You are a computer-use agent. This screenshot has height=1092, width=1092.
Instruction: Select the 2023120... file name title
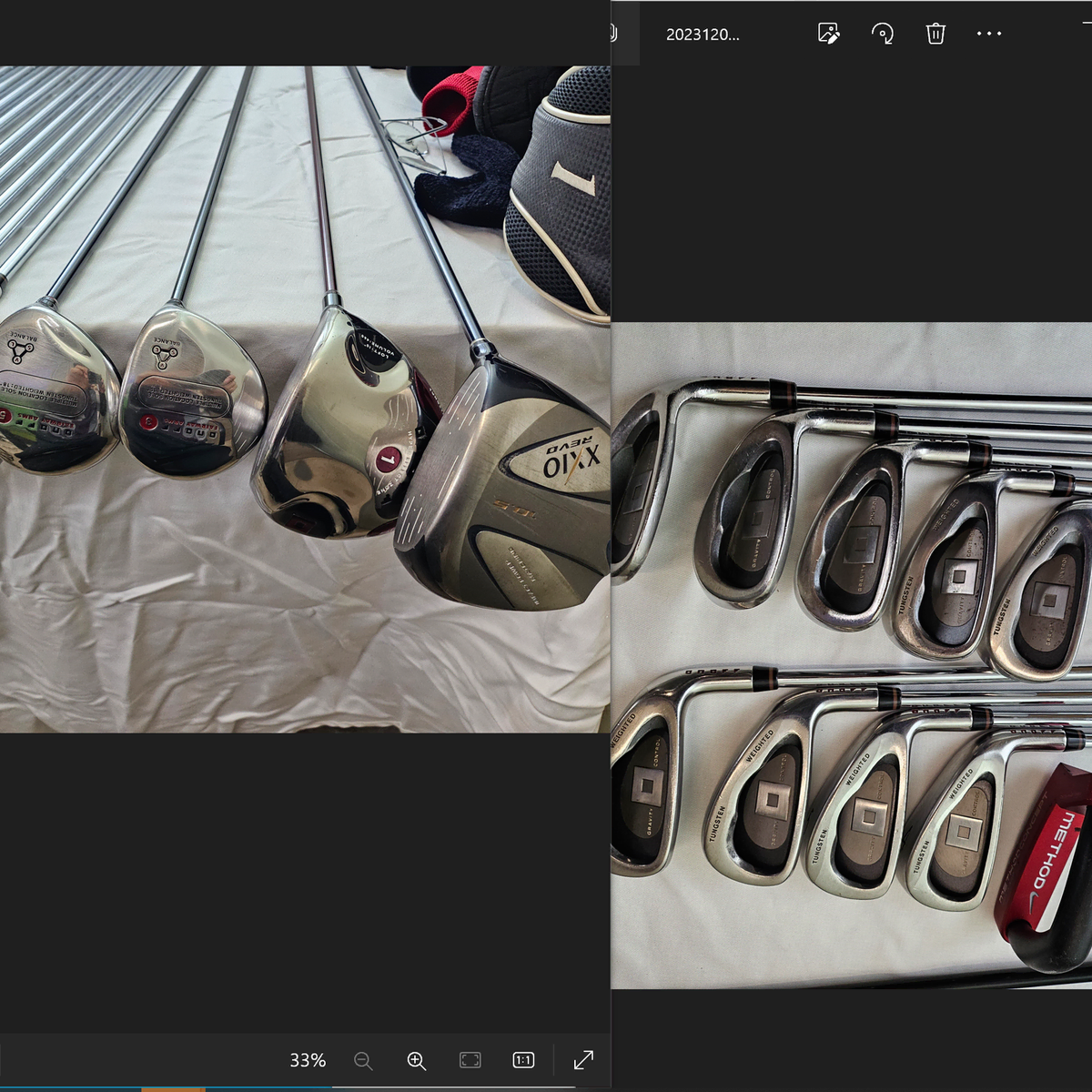703,35
